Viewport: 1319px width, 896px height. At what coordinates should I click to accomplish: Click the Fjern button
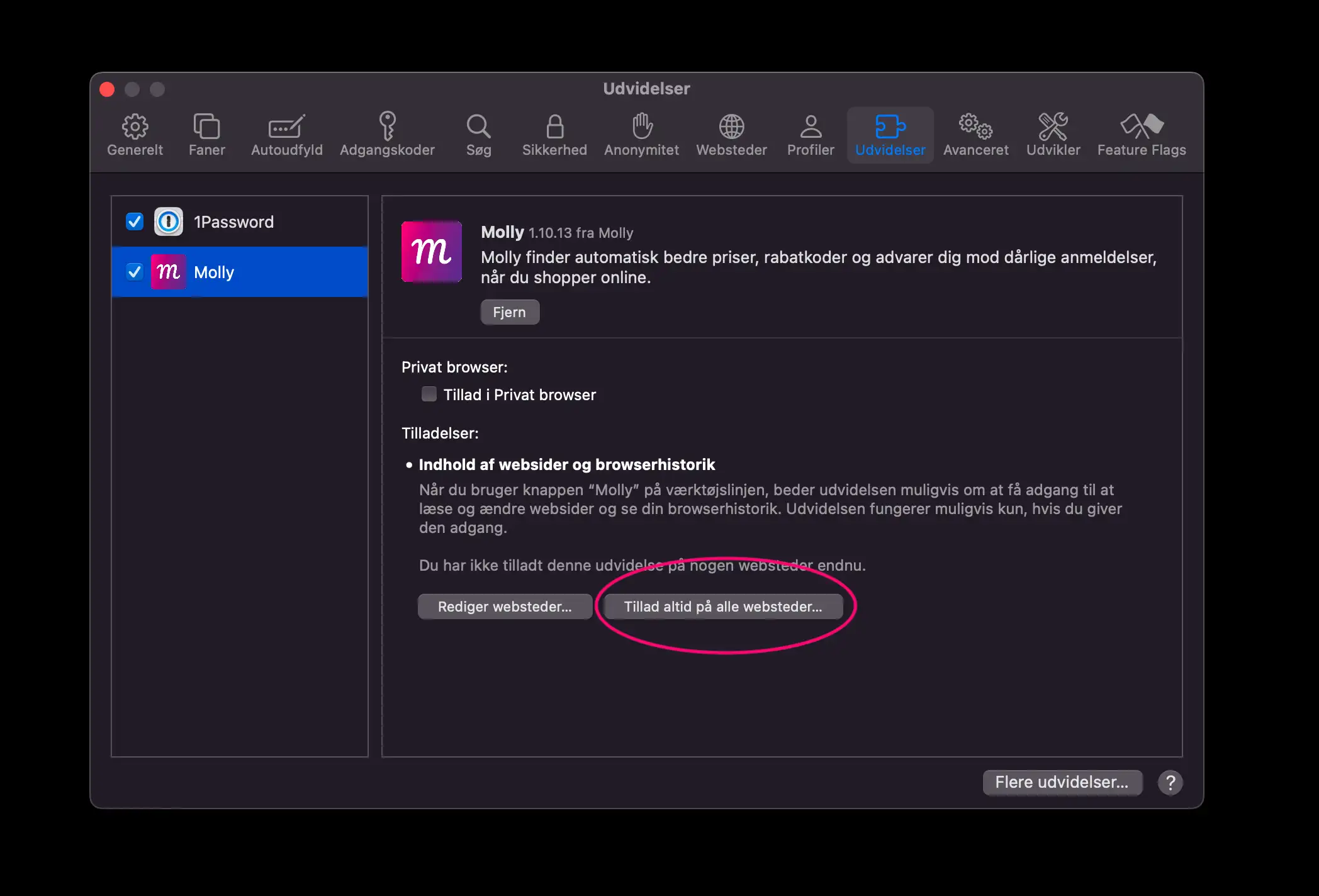coord(510,312)
